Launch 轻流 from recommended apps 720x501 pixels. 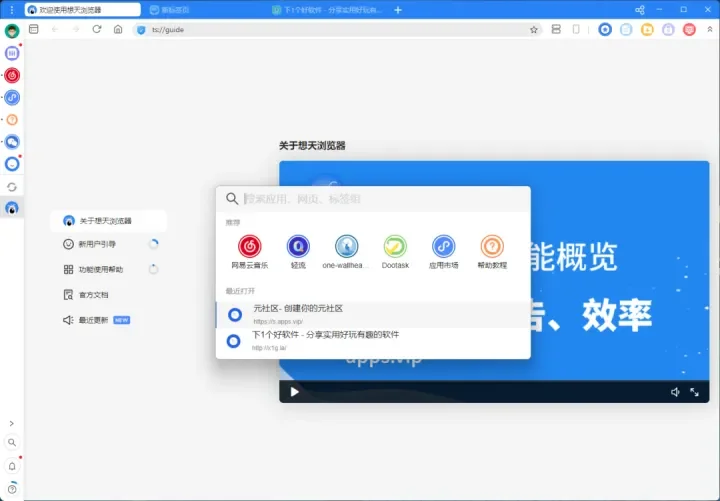298,252
